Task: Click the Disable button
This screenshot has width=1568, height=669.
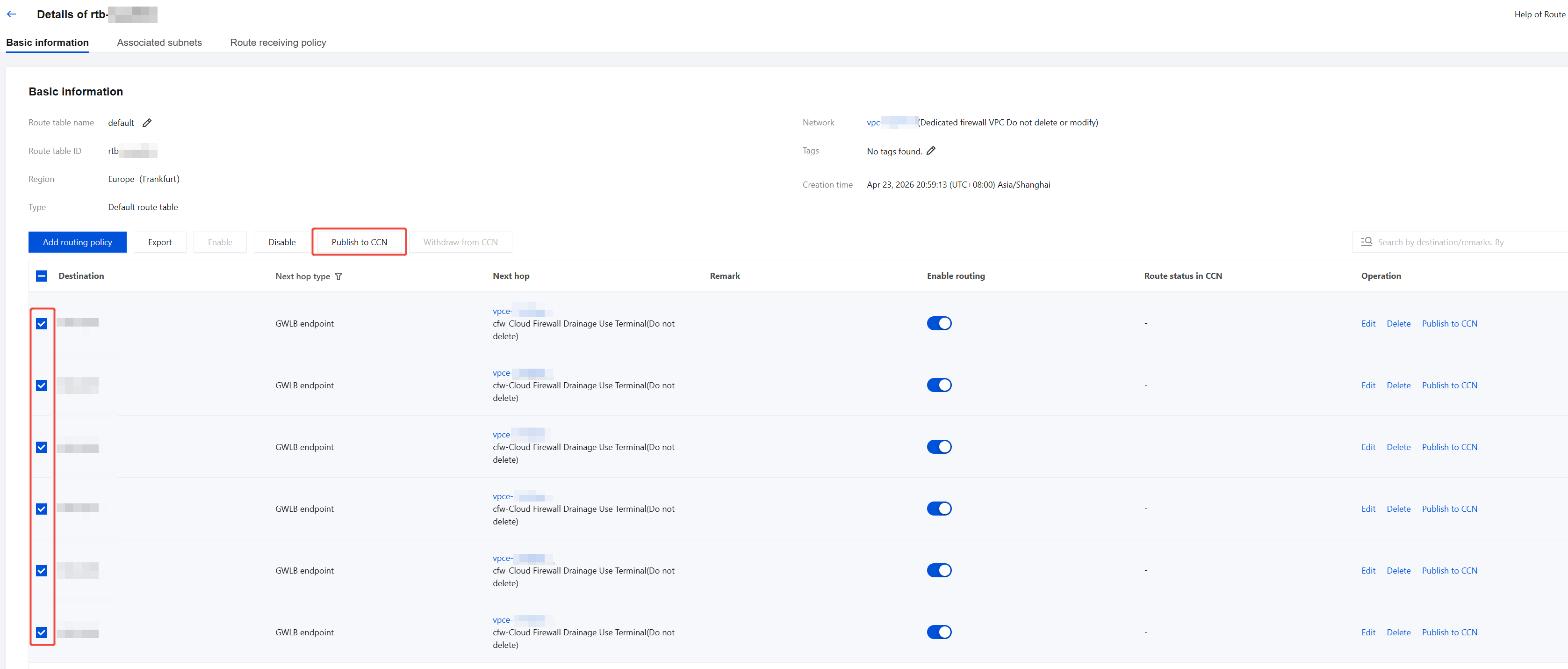Action: (282, 242)
